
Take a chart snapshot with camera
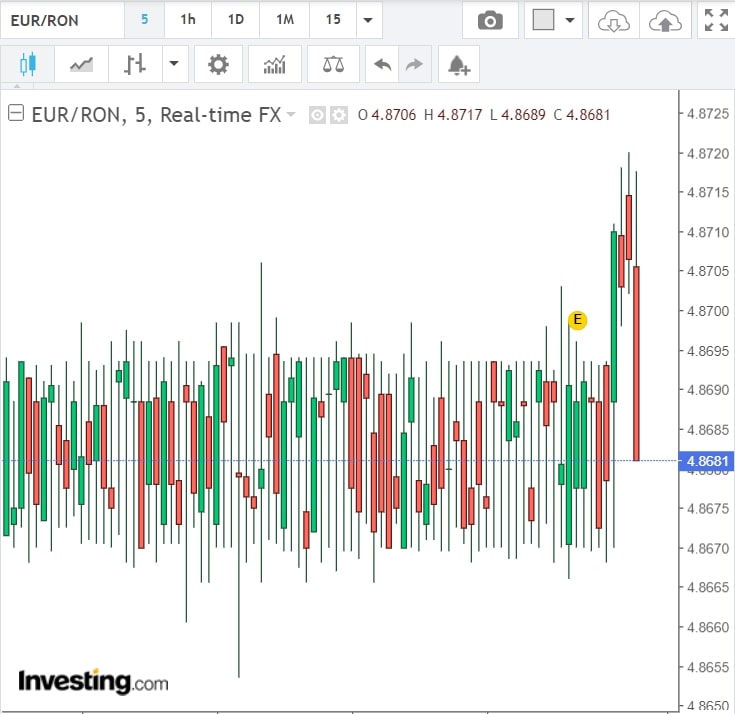tap(490, 20)
